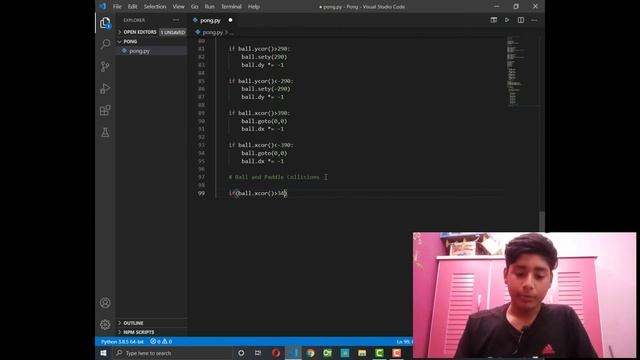Open the View menu

click(178, 7)
